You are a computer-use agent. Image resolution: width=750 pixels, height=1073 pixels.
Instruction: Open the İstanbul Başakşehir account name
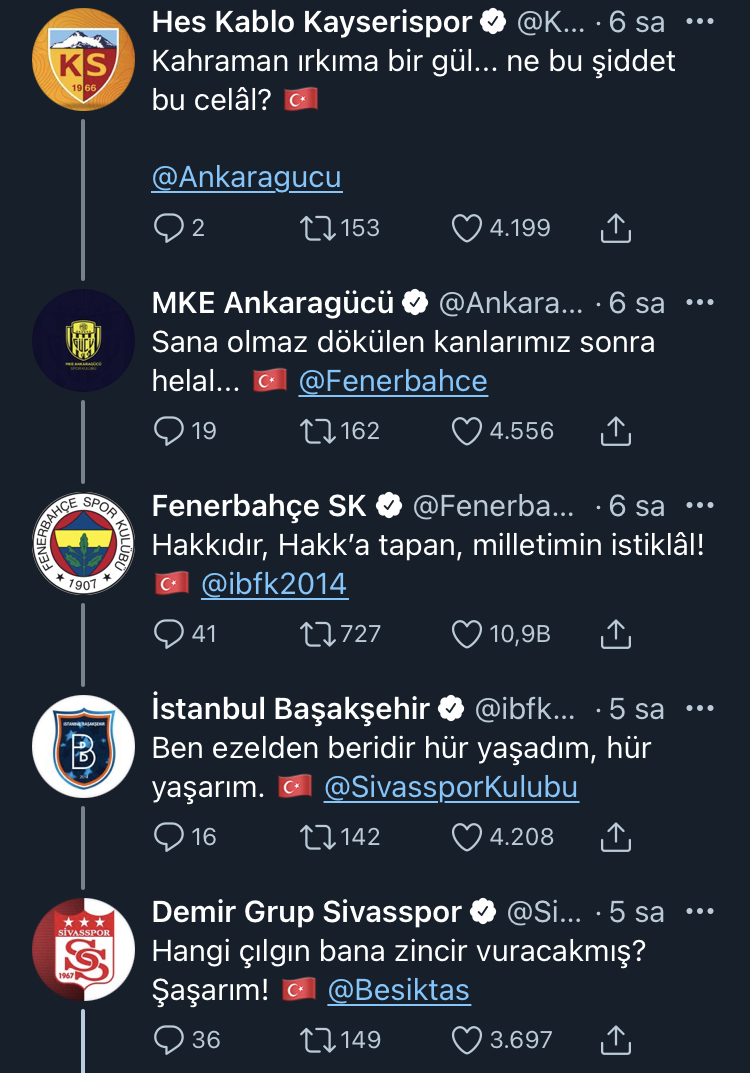[x=291, y=709]
